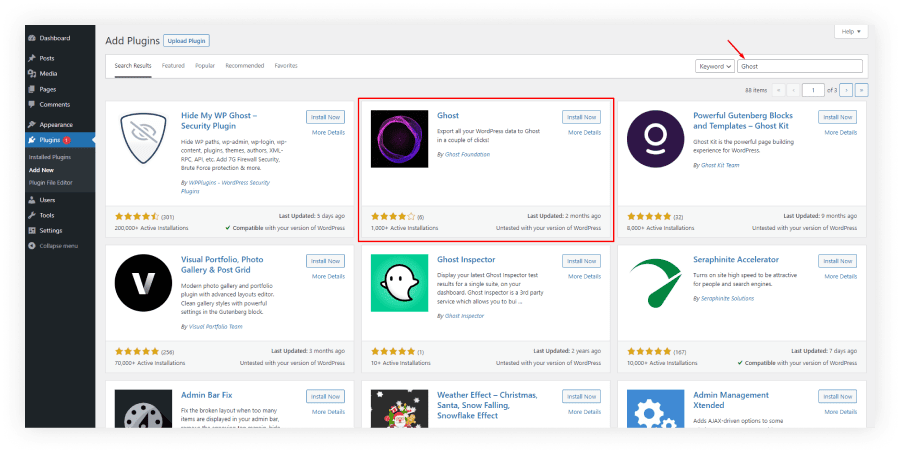The width and height of the screenshot is (900, 453).
Task: Click the Ghost Inspector ghost thumbnail
Action: [399, 283]
